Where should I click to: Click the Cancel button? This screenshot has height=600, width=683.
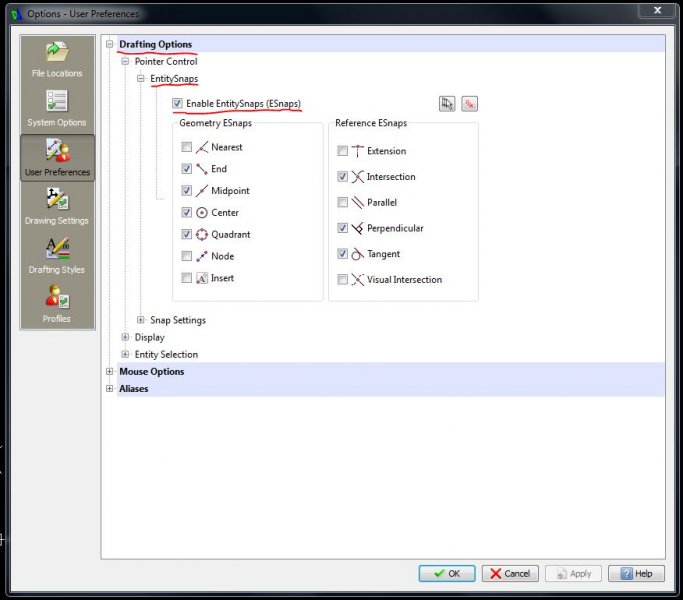pos(510,573)
